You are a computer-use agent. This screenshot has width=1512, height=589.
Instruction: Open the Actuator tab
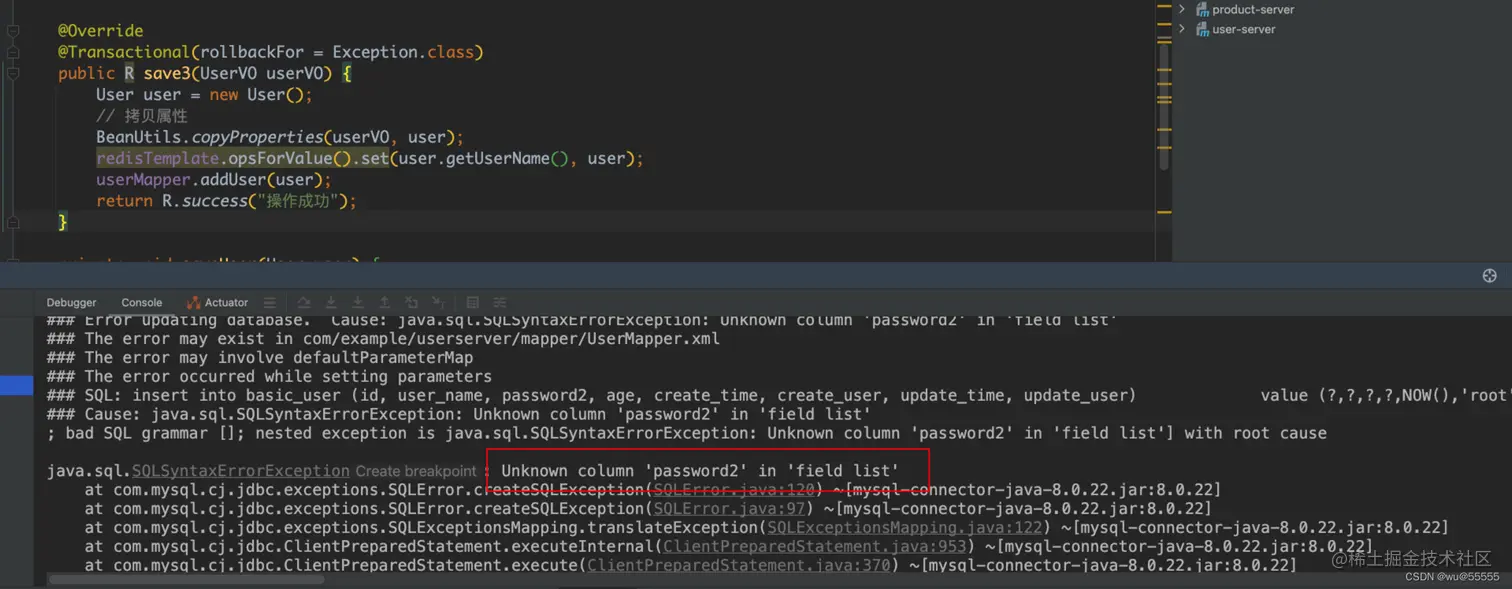(217, 303)
